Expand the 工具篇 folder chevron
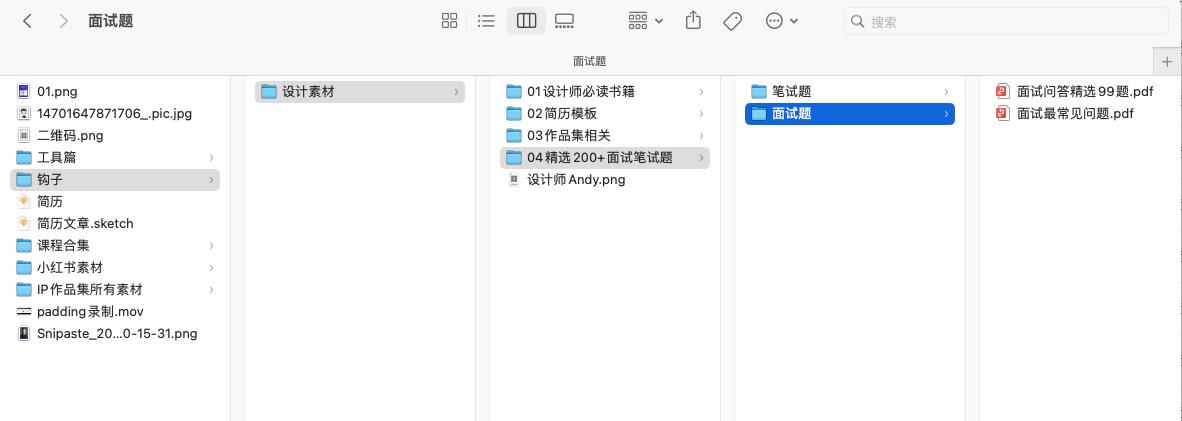 tap(212, 158)
